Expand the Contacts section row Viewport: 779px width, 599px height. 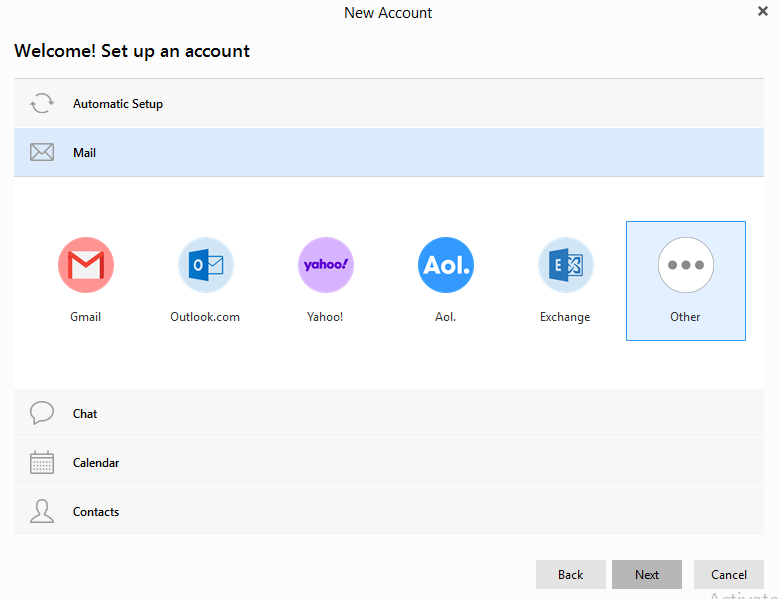click(x=400, y=512)
